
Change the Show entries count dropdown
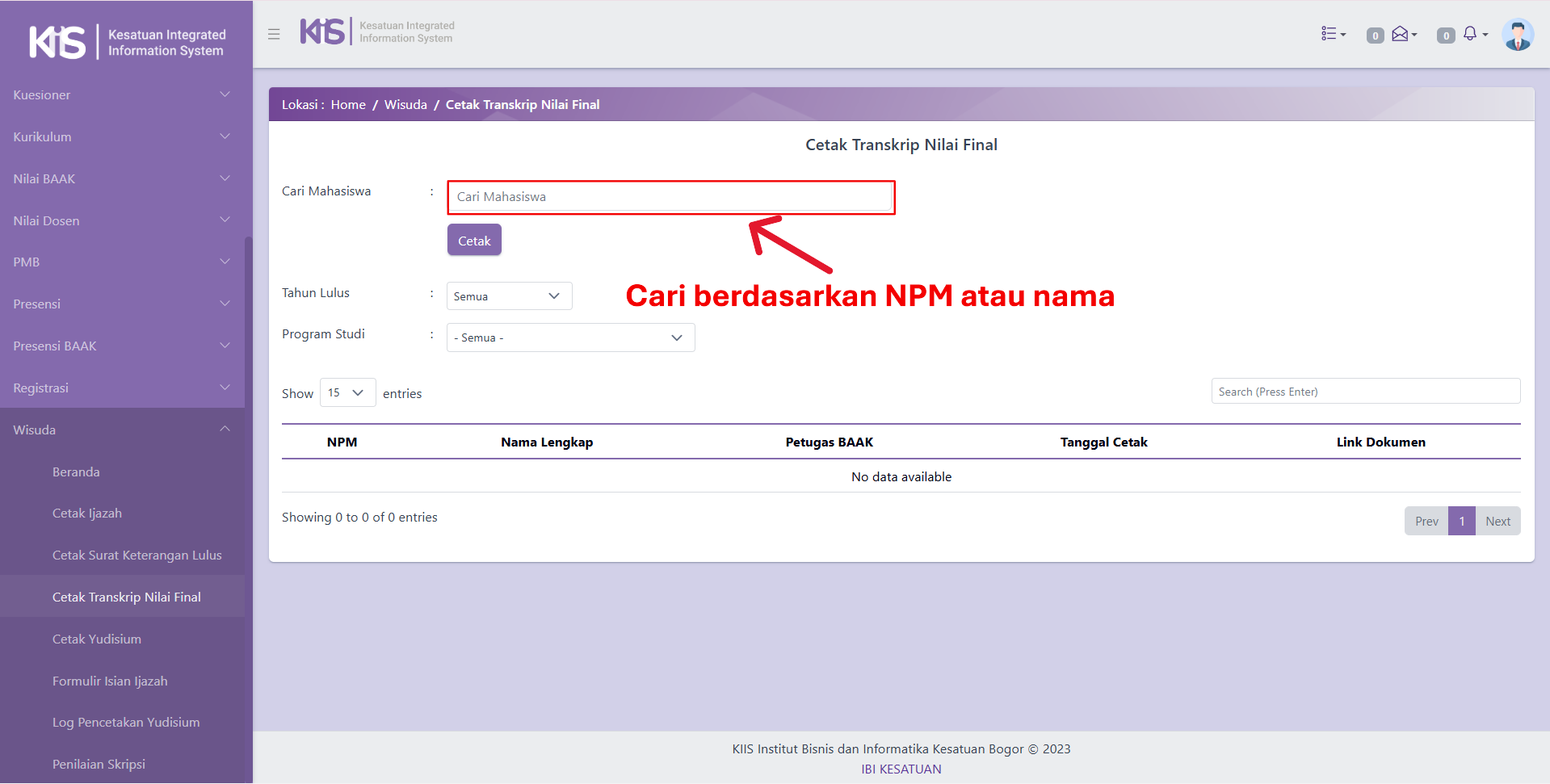[347, 392]
